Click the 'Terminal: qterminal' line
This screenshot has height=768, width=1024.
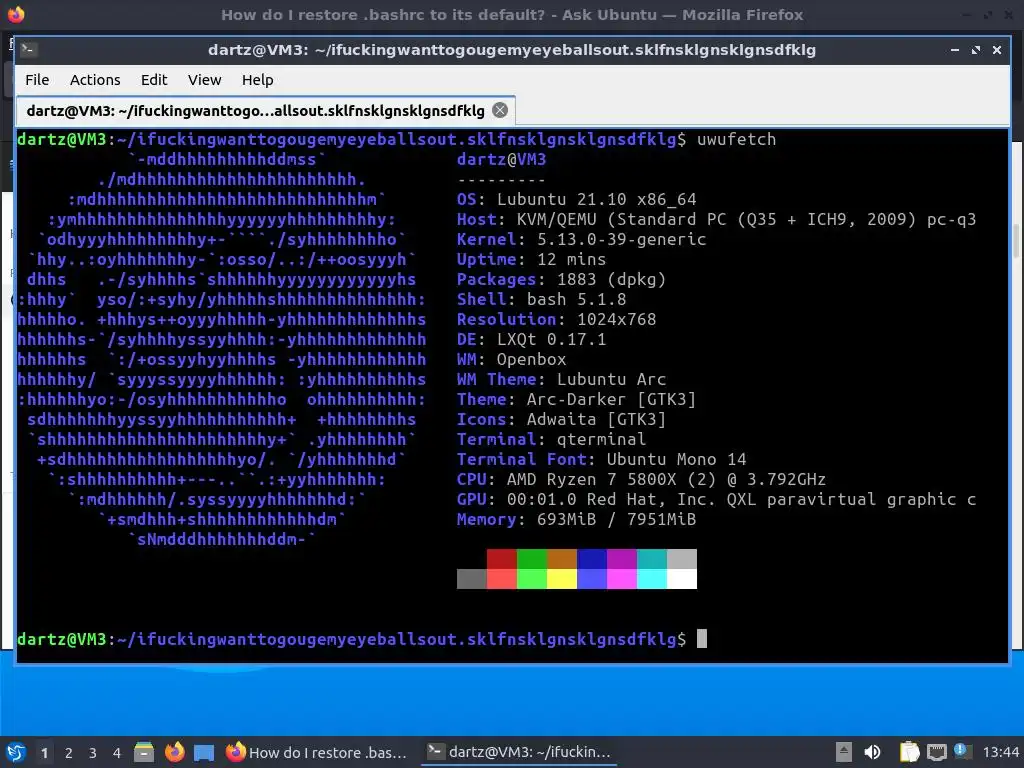tap(552, 440)
